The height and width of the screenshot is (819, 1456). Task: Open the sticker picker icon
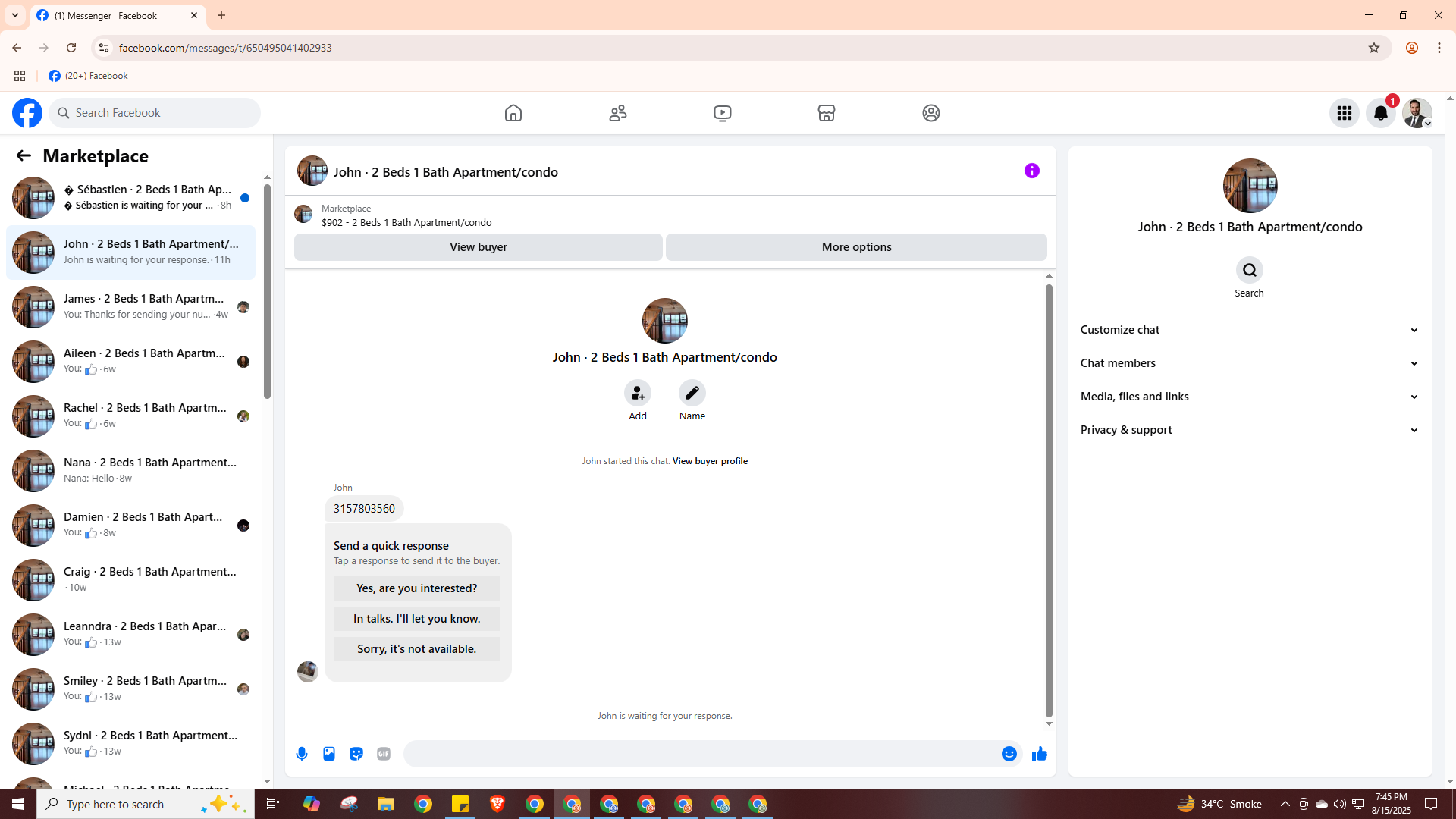tap(356, 754)
